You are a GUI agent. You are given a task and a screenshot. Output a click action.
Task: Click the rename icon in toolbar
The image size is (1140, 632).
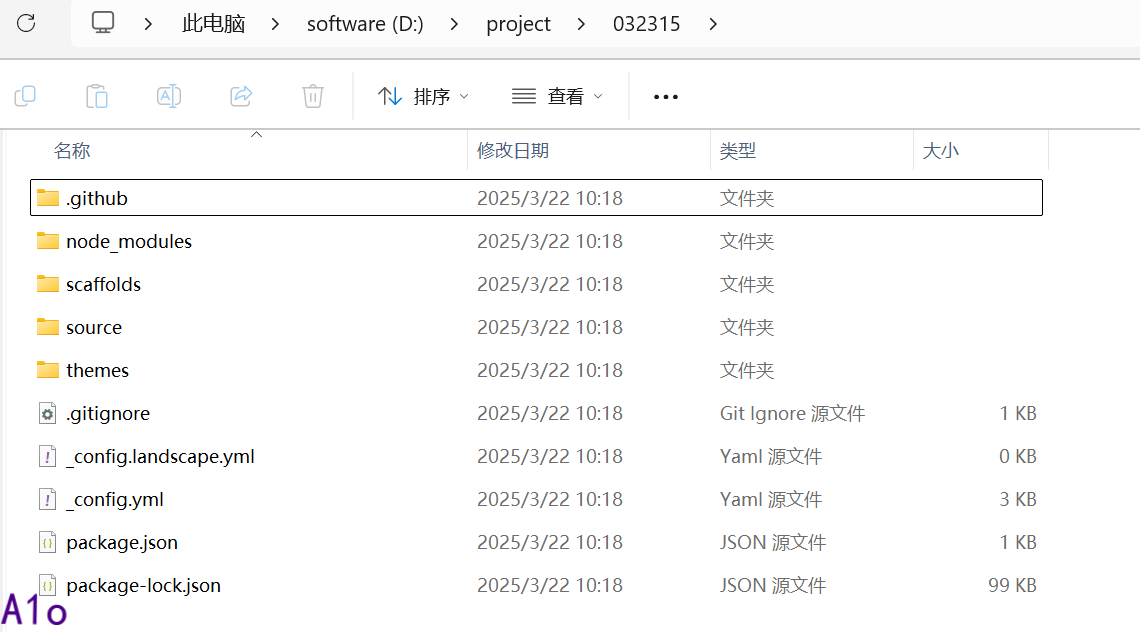169,96
